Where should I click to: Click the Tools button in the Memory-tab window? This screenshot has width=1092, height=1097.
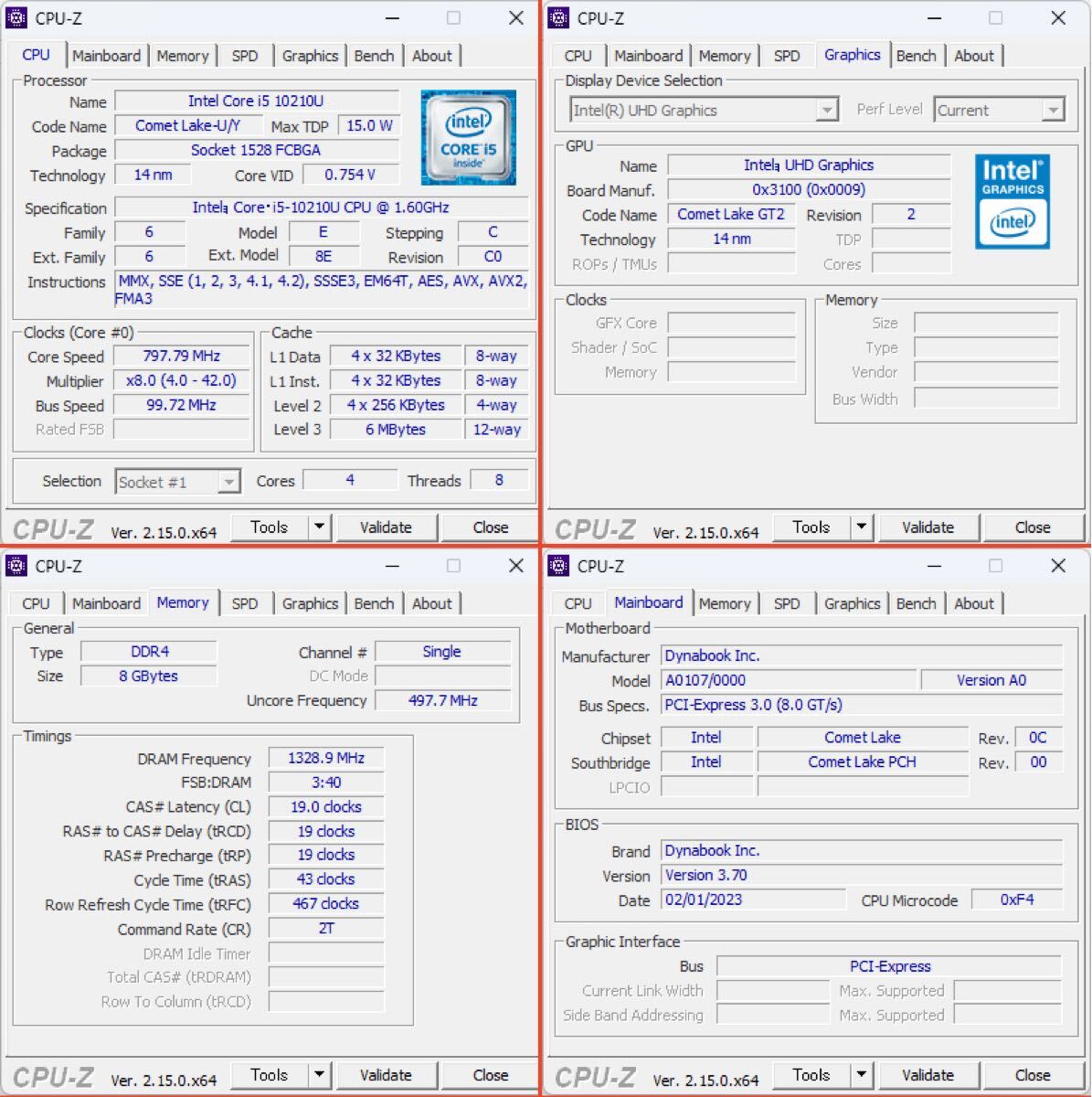click(269, 1075)
